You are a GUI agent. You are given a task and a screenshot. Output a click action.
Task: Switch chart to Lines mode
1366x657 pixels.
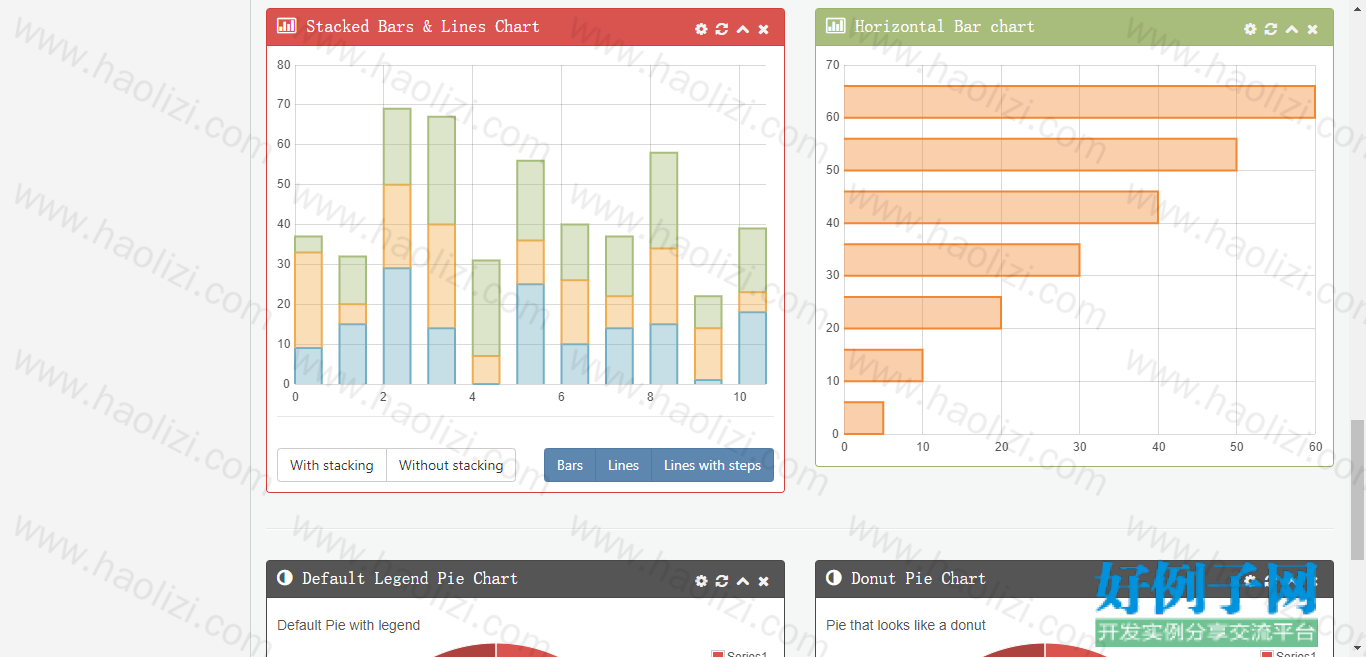pyautogui.click(x=623, y=465)
